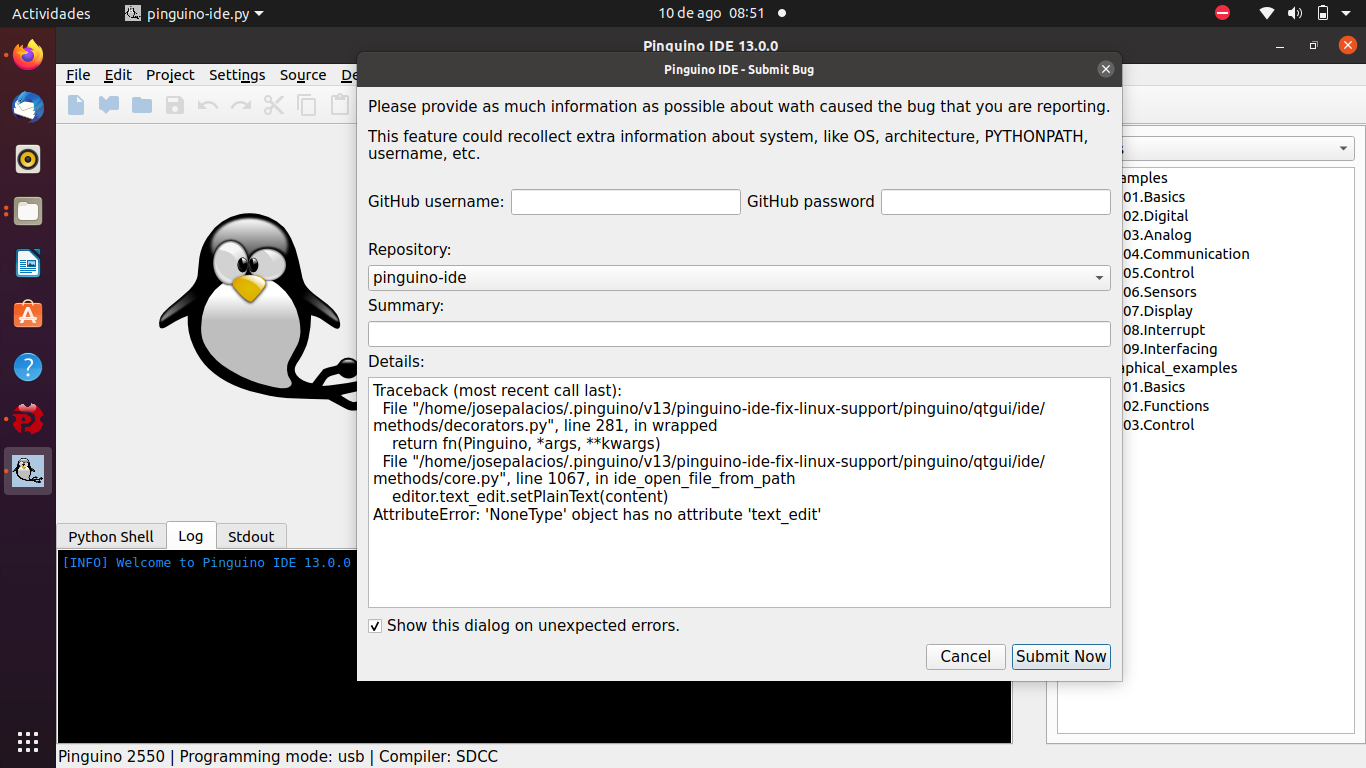Open LibreOffice Writer from the dock
This screenshot has height=768, width=1366.
28,263
